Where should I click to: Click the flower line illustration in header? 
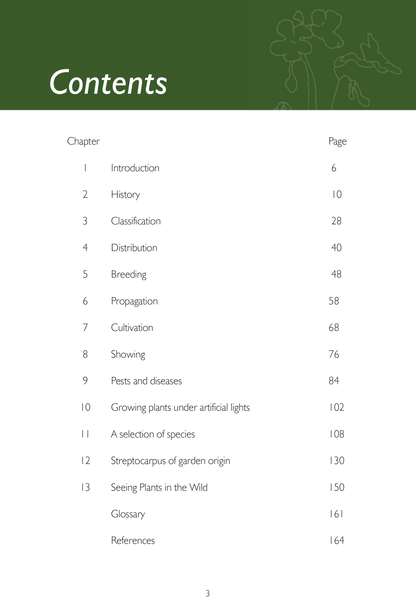coord(334,59)
